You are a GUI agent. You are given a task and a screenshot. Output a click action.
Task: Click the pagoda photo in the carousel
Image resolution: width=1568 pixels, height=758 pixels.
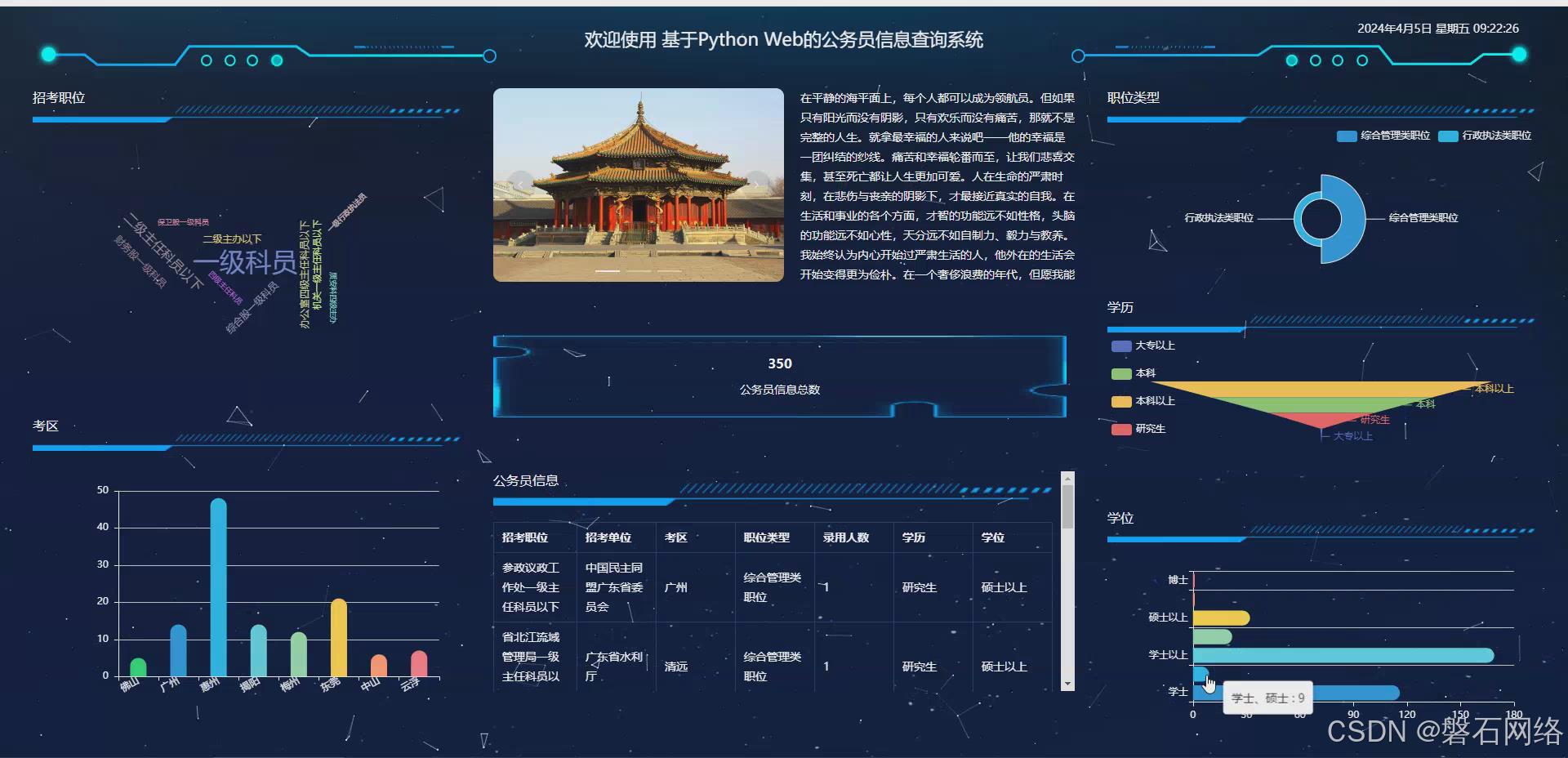click(637, 185)
